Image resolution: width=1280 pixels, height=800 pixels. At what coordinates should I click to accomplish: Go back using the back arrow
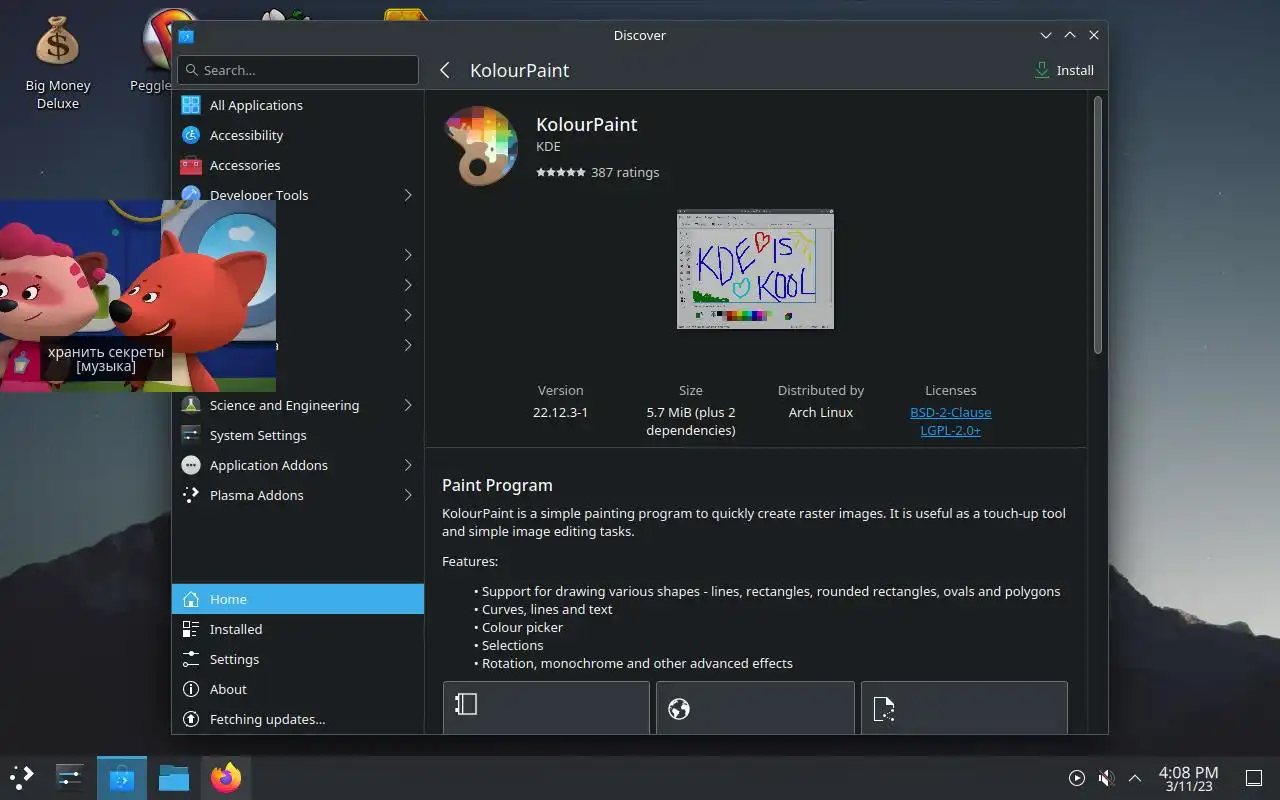click(445, 70)
